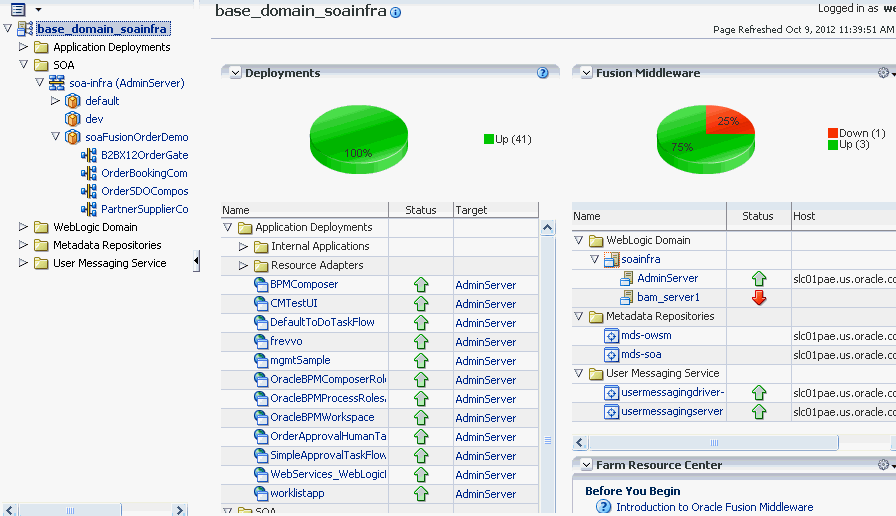This screenshot has height=516, width=896.
Task: Click the up status arrow for CMTestUI
Action: (x=421, y=303)
